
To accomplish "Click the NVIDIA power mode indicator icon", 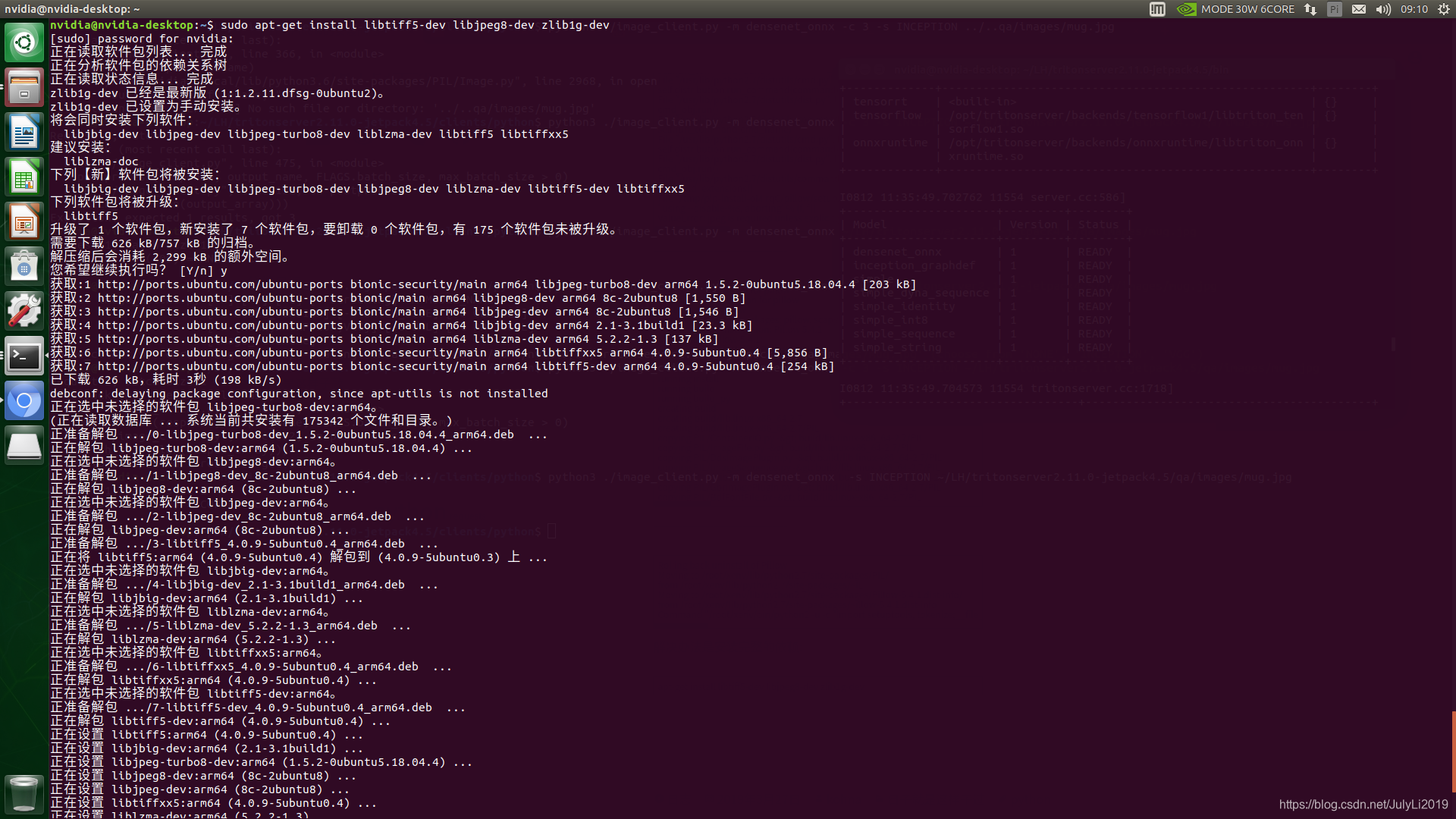I will coord(1186,9).
